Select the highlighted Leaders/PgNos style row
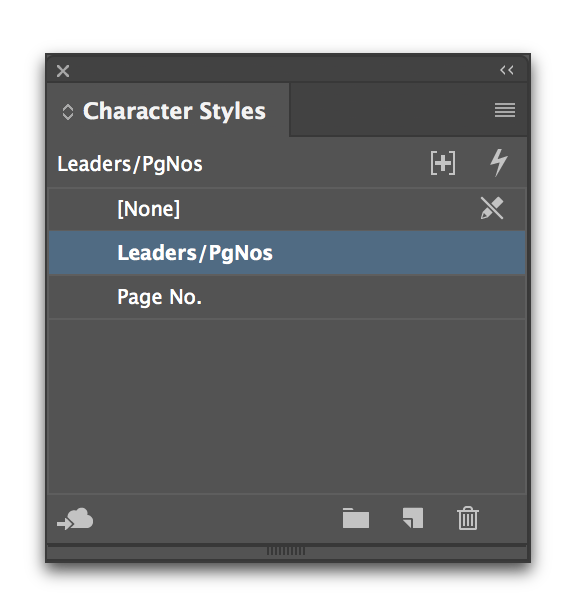The image size is (577, 615). pyautogui.click(x=287, y=253)
